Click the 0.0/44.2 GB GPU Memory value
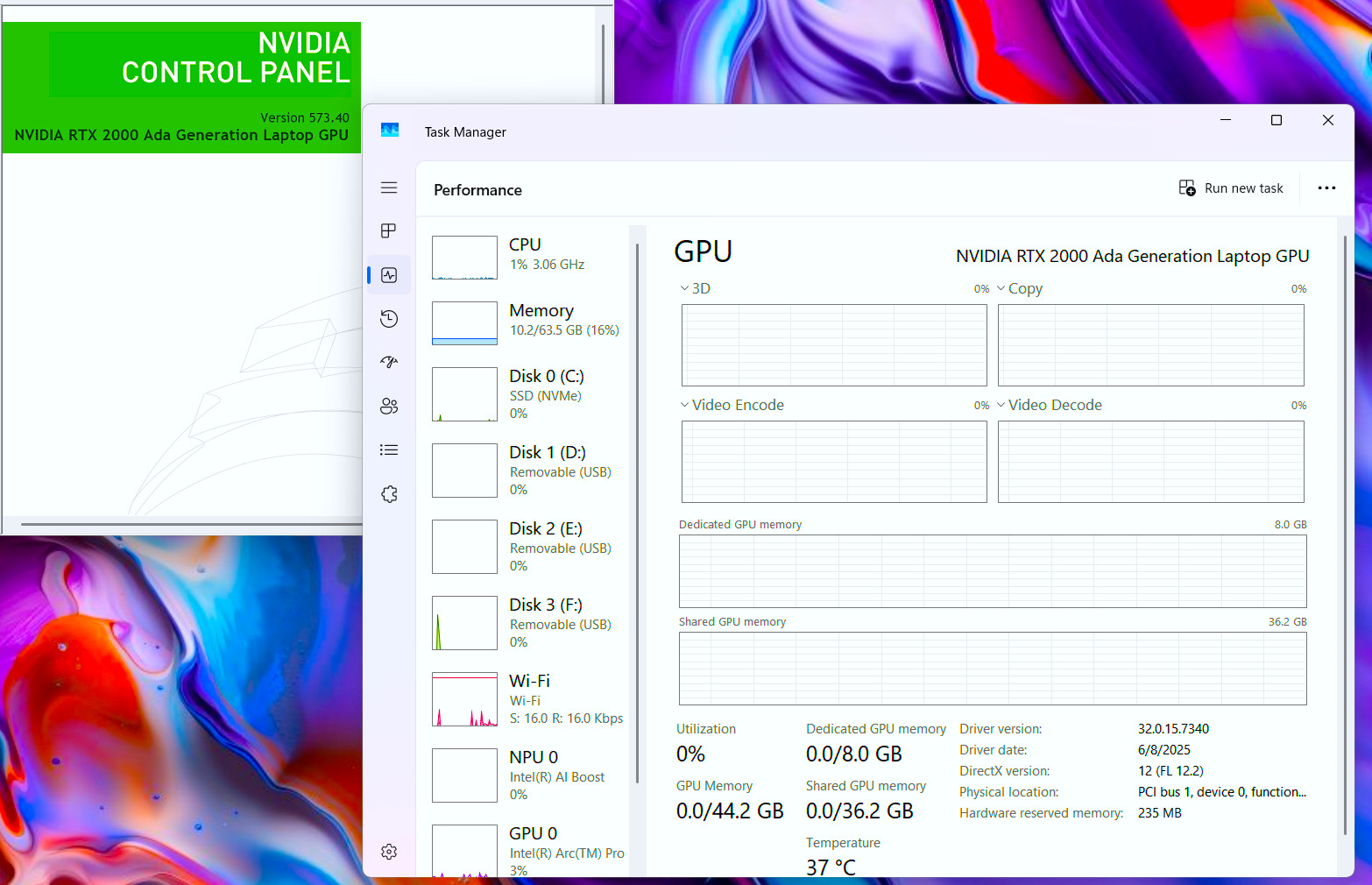This screenshot has width=1372, height=885. (730, 811)
